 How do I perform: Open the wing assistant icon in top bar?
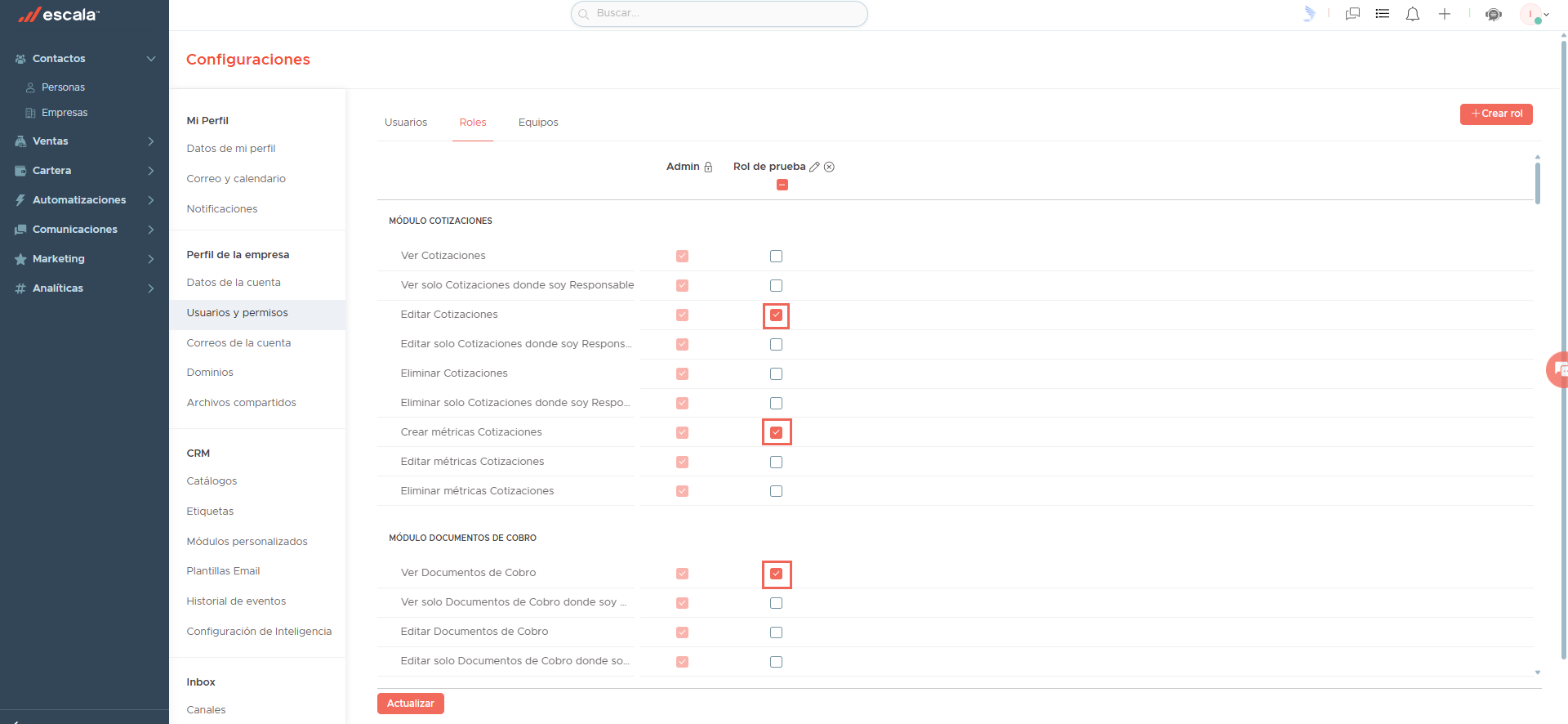(1309, 14)
